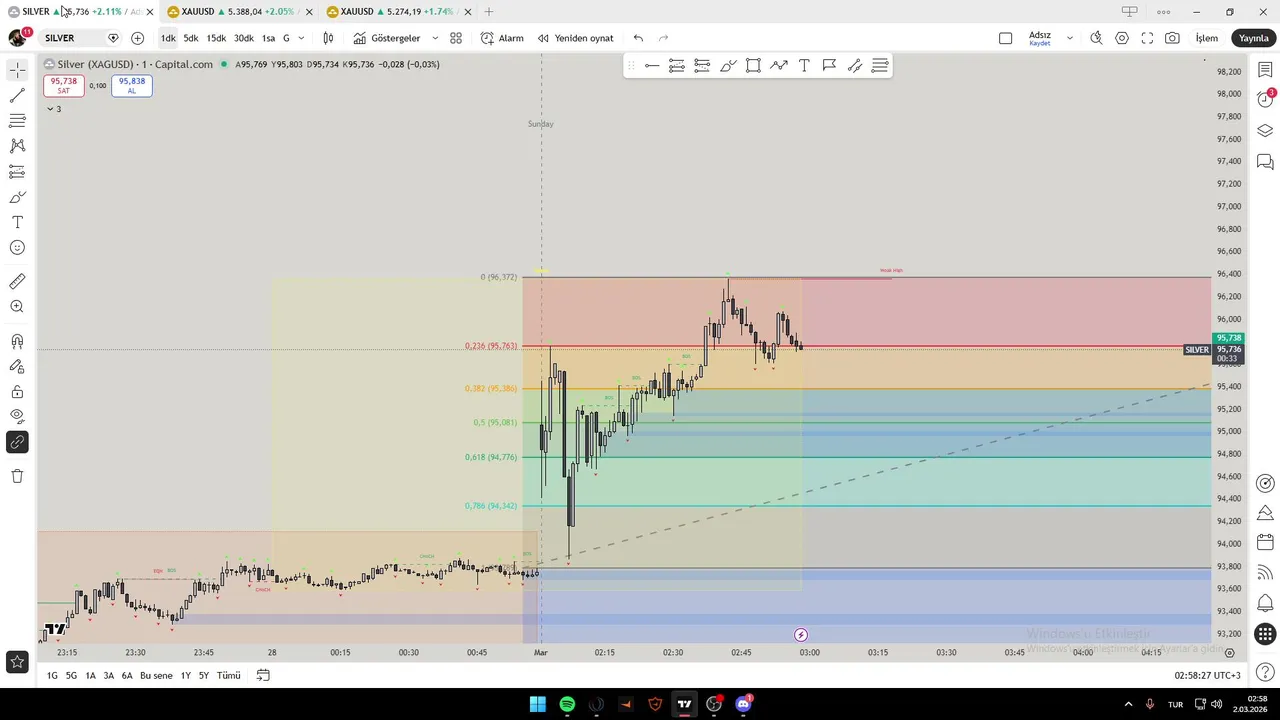Select the 1dk timeframe
1280x720 pixels.
coord(168,38)
